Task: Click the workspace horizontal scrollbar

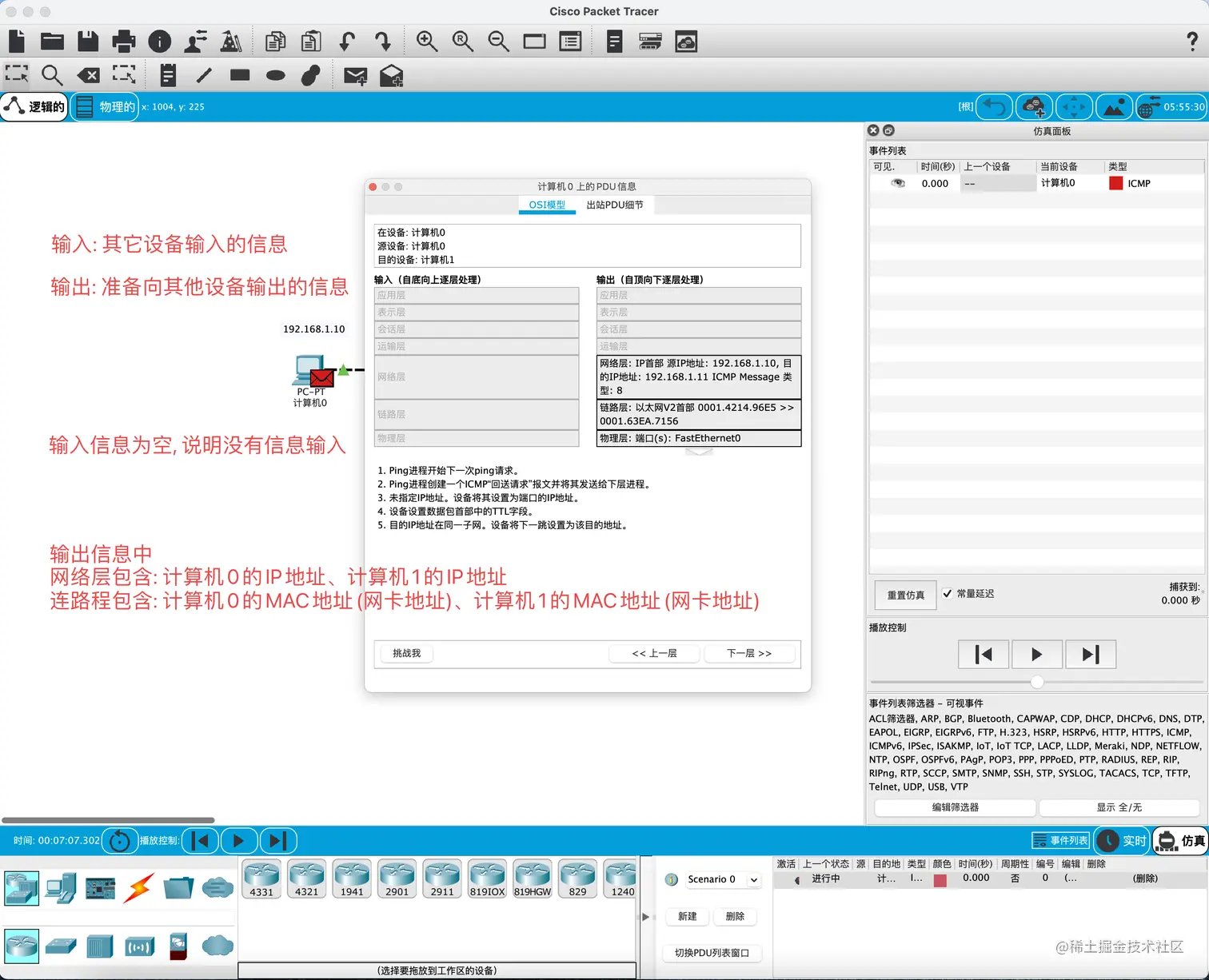Action: (x=108, y=820)
